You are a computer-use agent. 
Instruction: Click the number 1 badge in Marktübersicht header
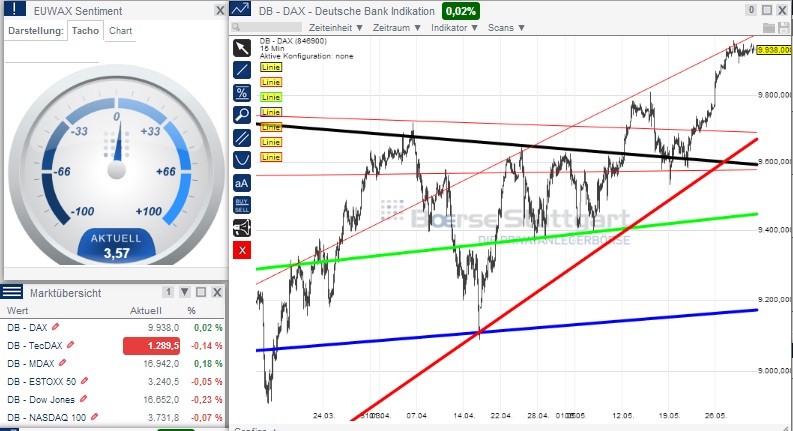coord(168,292)
